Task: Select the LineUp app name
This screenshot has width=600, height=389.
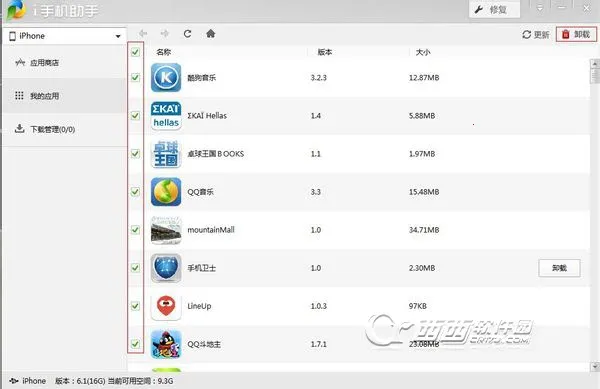Action: 199,306
